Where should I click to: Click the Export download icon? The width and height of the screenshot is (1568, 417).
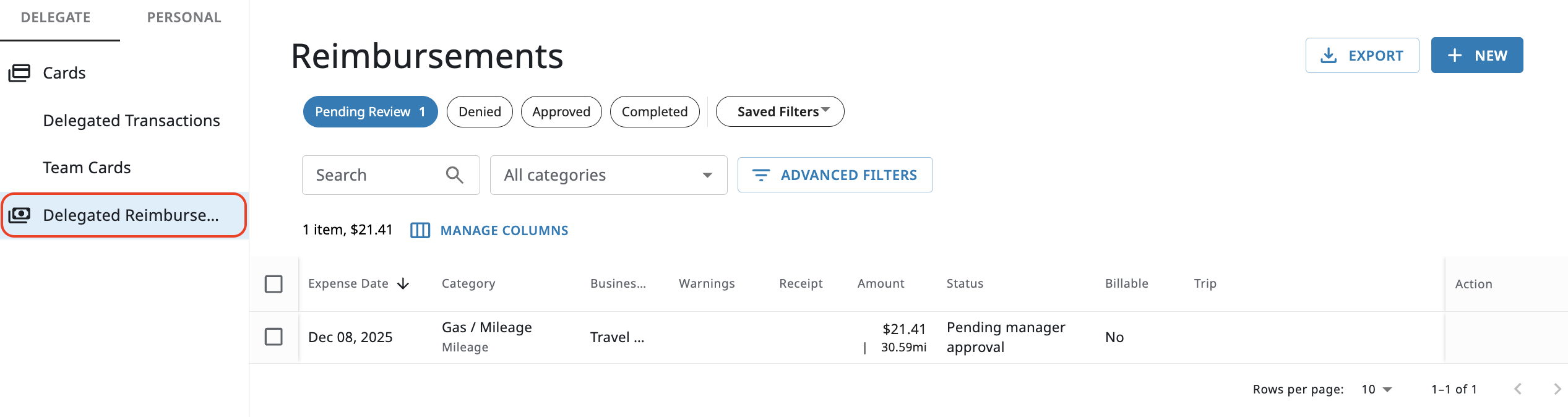click(1328, 56)
